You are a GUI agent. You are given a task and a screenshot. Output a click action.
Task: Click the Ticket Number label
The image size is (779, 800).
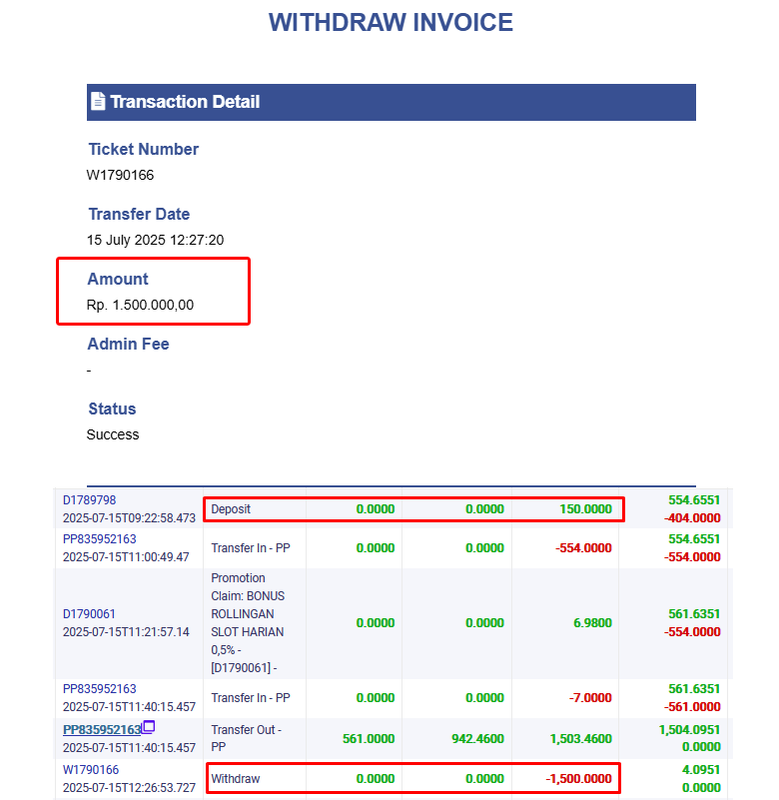click(143, 149)
